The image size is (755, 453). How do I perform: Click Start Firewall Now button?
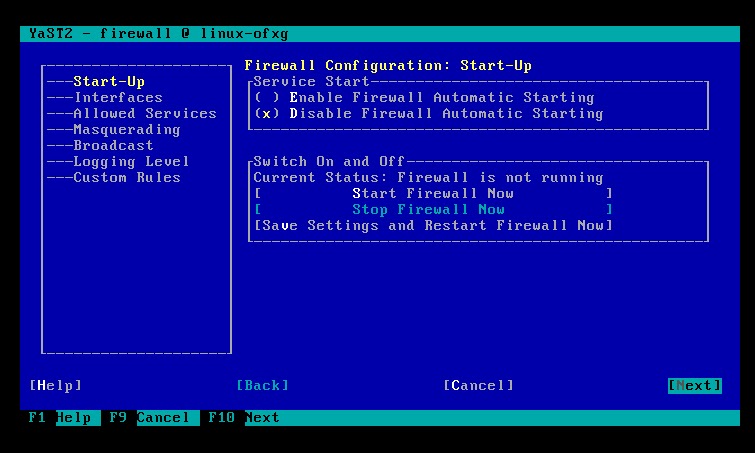coord(433,194)
